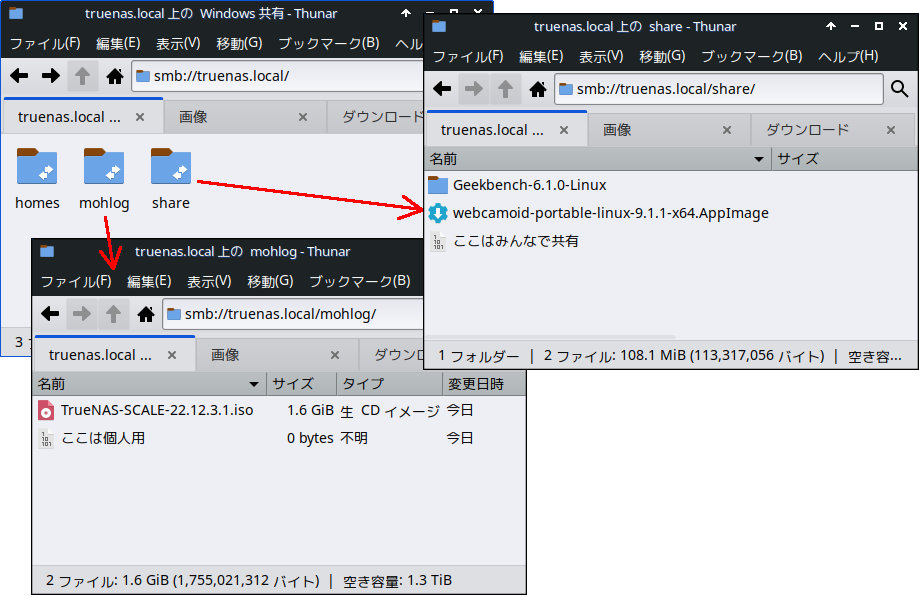Open 表示 menu in Windows share window
This screenshot has height=597, width=919.
pos(178,44)
